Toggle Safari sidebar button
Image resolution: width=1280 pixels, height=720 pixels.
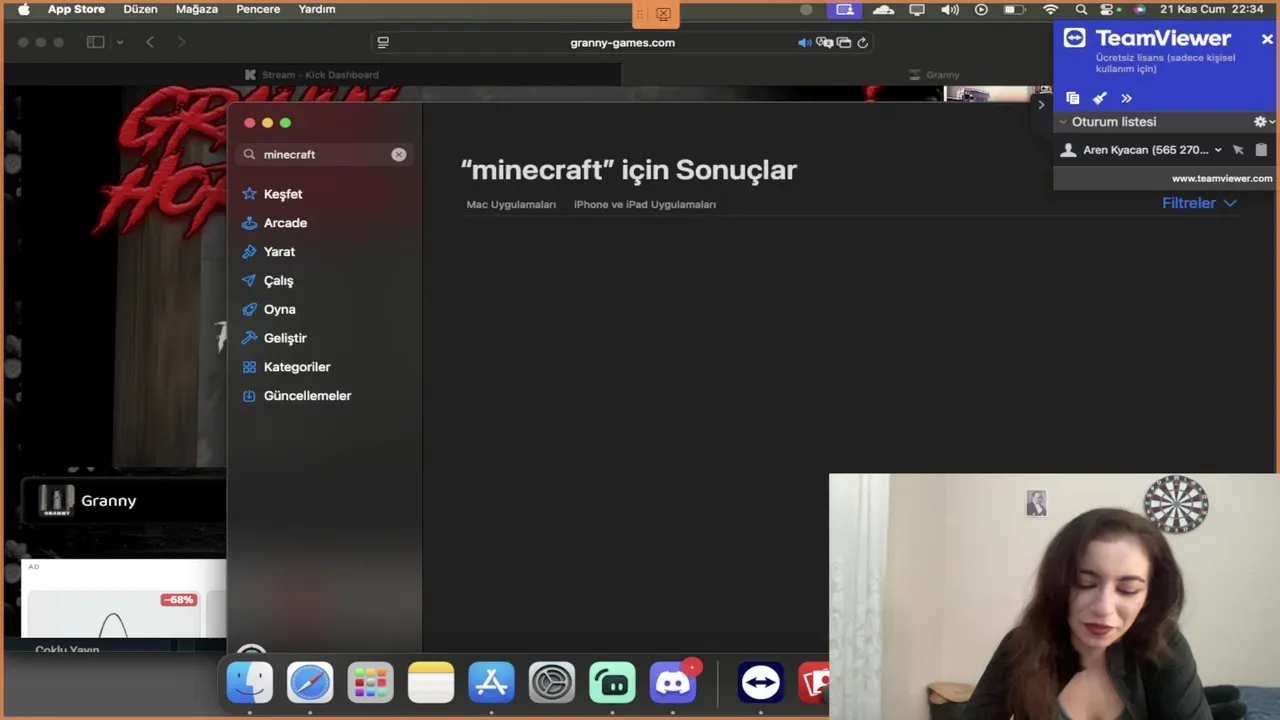pyautogui.click(x=96, y=42)
